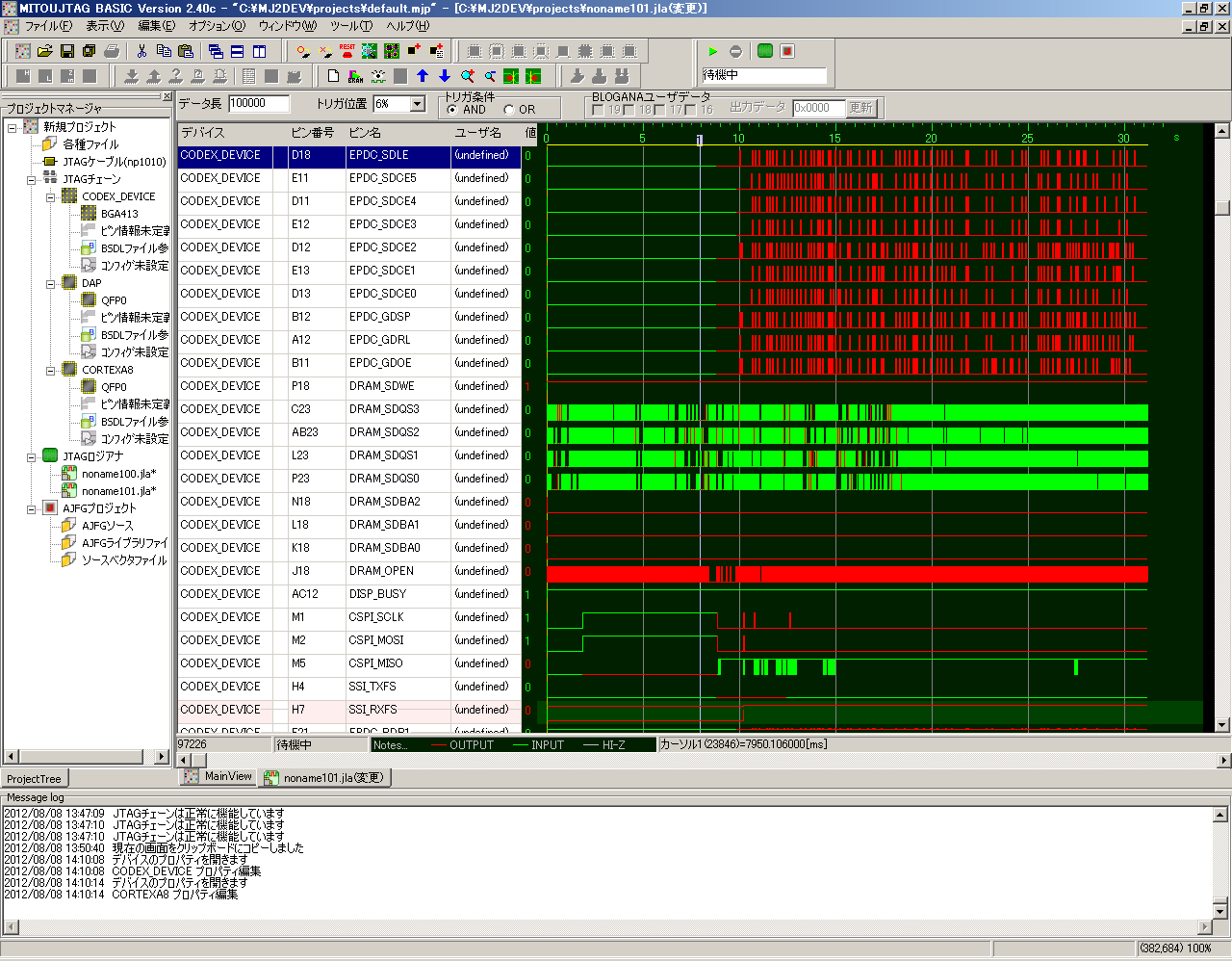
Task: Toggle BLOGANA user data checkbox 19
Action: 599,110
